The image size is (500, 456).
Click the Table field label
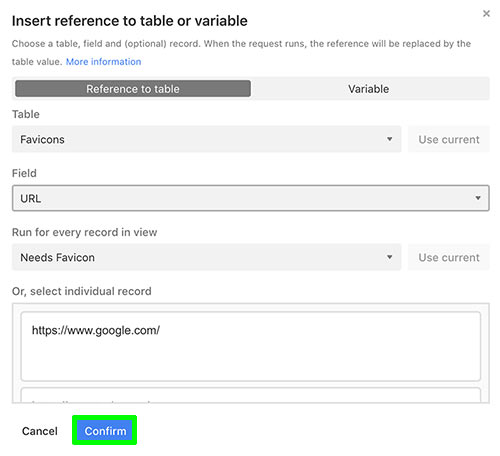(x=26, y=114)
